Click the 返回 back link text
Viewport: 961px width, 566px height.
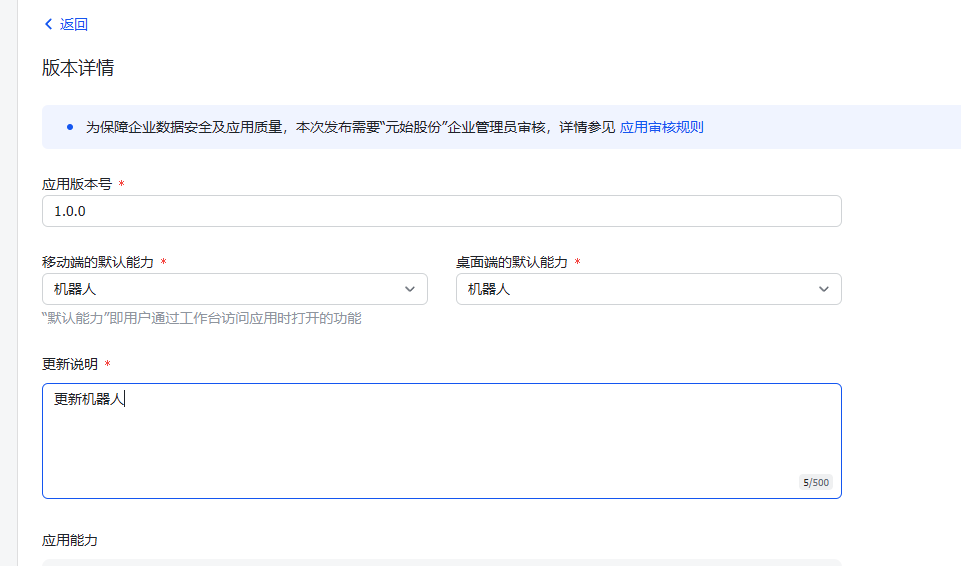[74, 24]
